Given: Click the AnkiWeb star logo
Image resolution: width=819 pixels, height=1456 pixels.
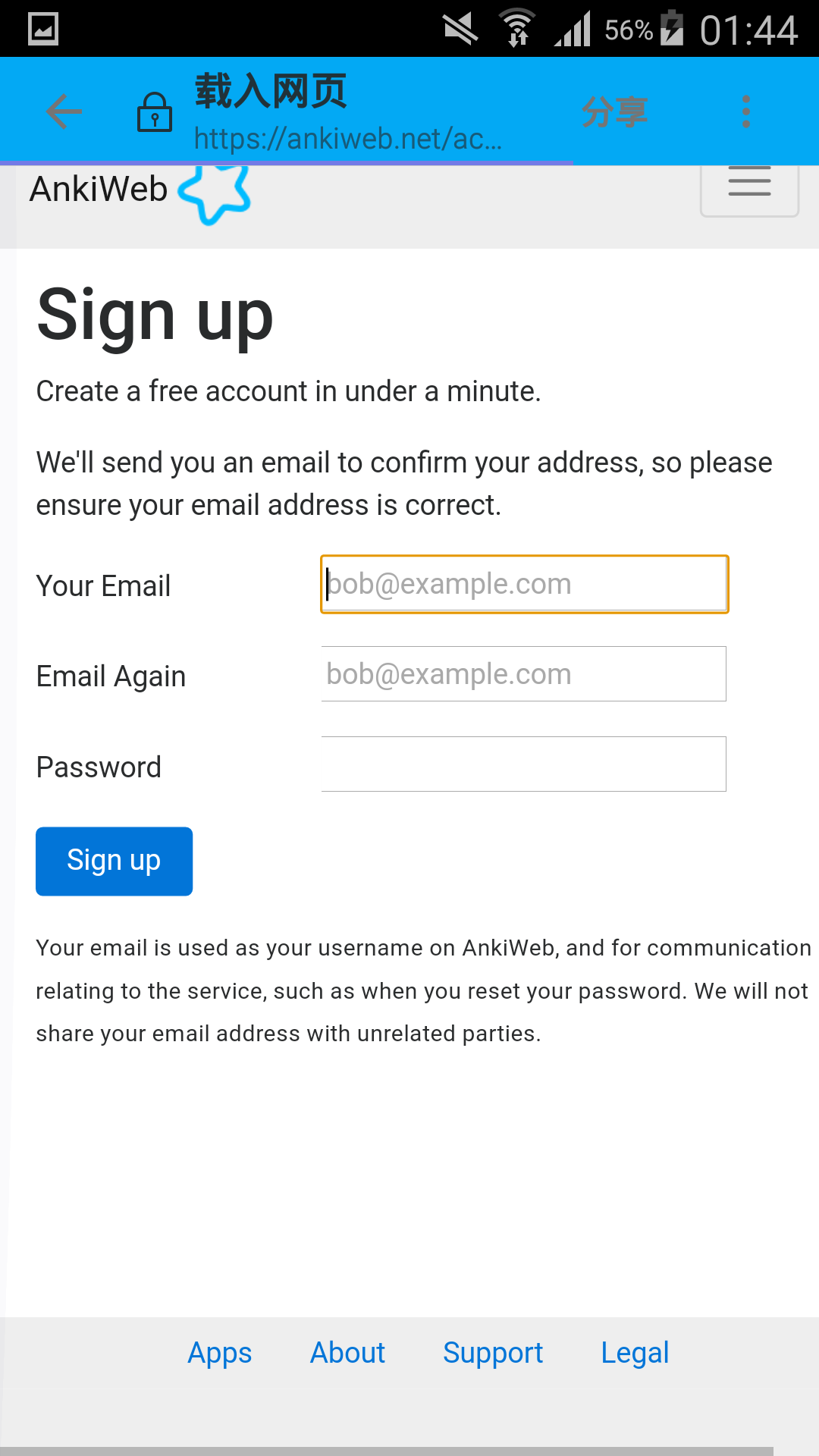Looking at the screenshot, I should click(x=215, y=193).
